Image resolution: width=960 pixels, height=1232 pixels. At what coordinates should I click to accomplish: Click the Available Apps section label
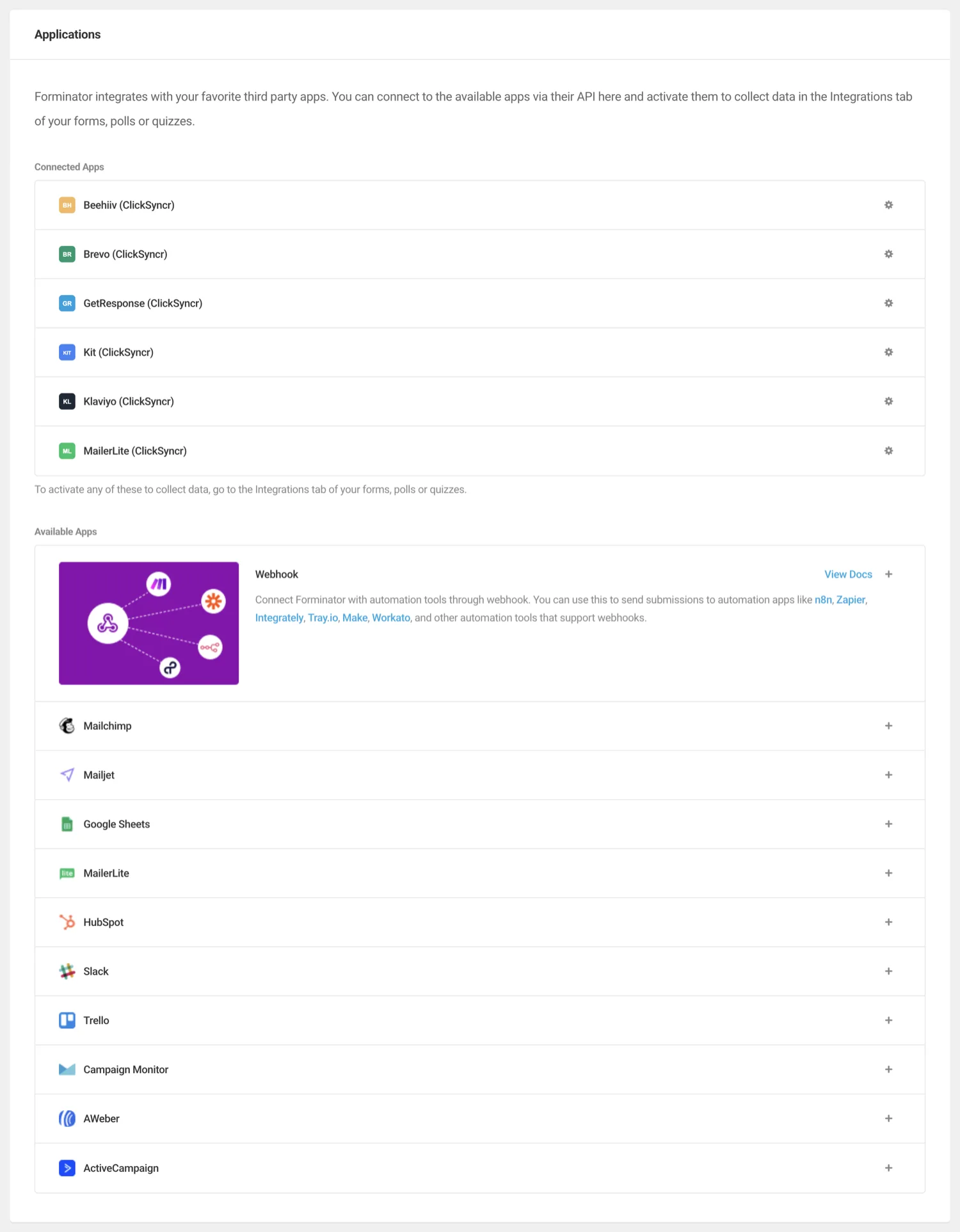(x=65, y=531)
